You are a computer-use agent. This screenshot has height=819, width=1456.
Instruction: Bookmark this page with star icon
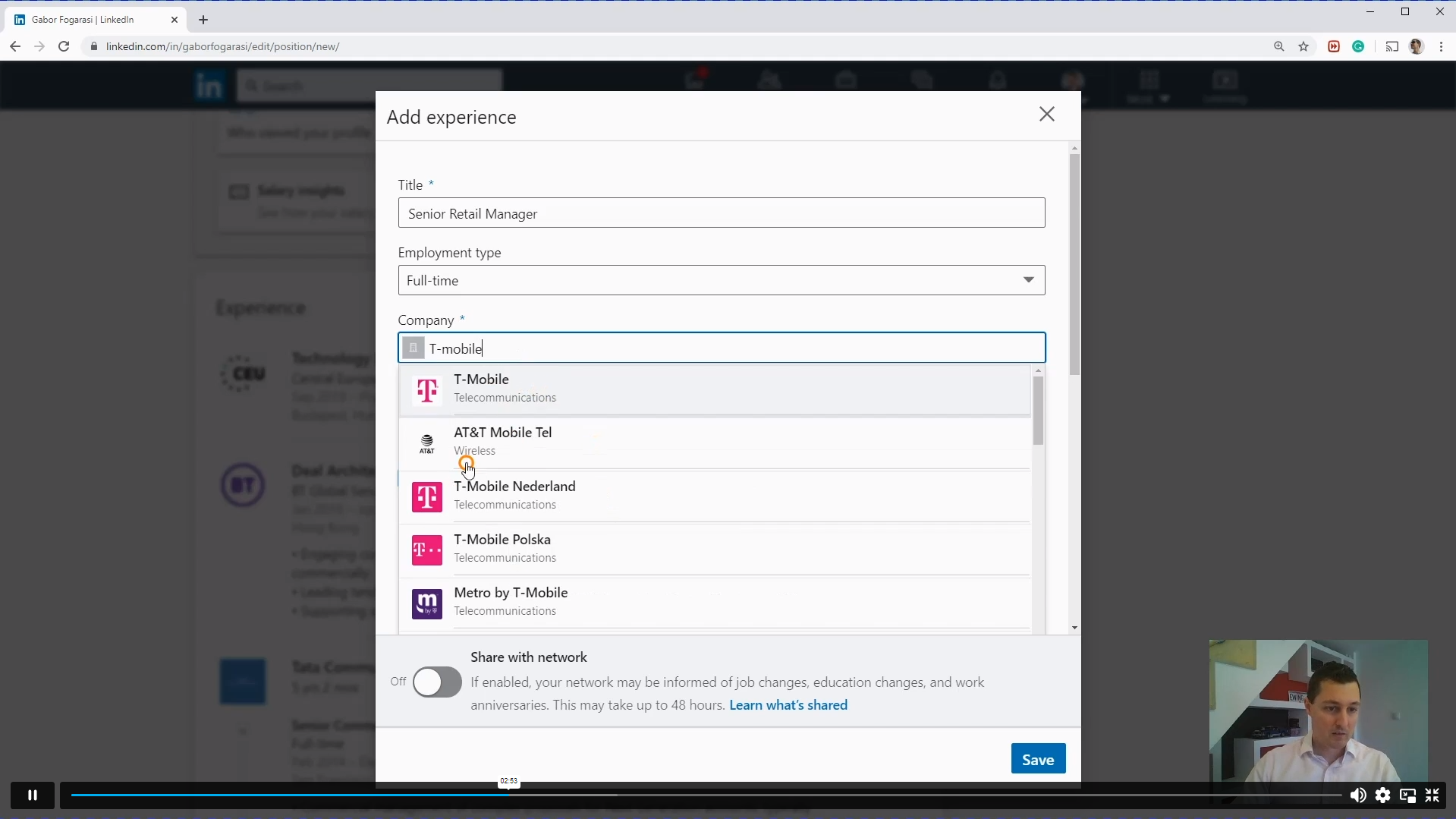tap(1303, 46)
